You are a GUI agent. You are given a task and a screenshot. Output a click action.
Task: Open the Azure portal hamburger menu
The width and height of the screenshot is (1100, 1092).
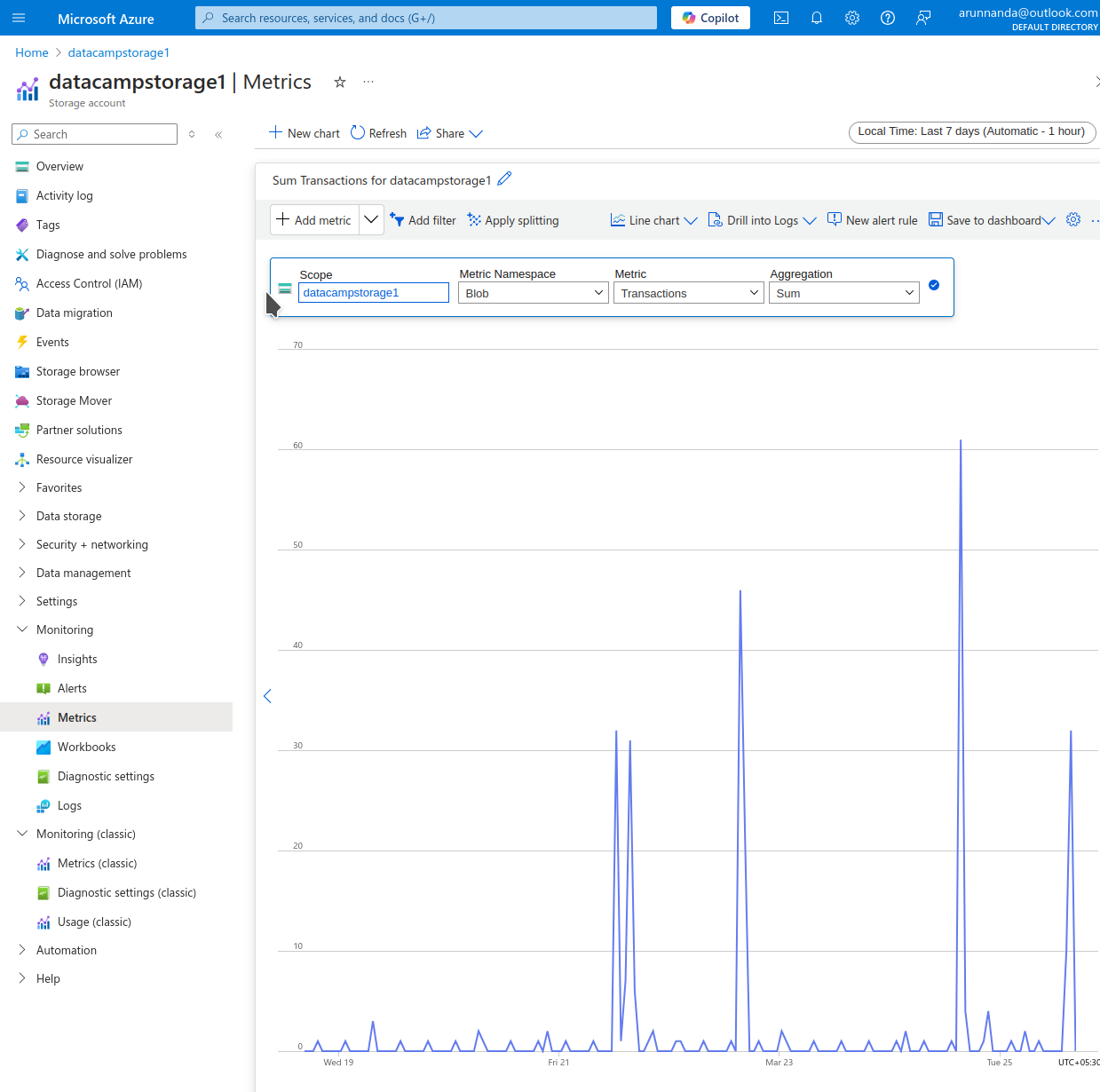pyautogui.click(x=19, y=18)
